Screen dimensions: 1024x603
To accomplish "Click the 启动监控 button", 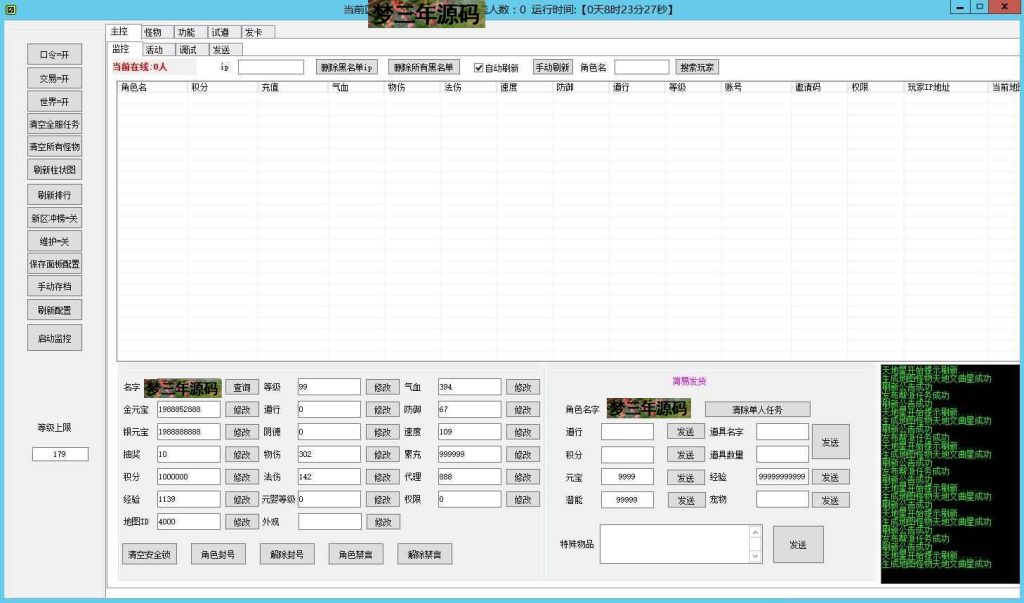I will pyautogui.click(x=54, y=338).
